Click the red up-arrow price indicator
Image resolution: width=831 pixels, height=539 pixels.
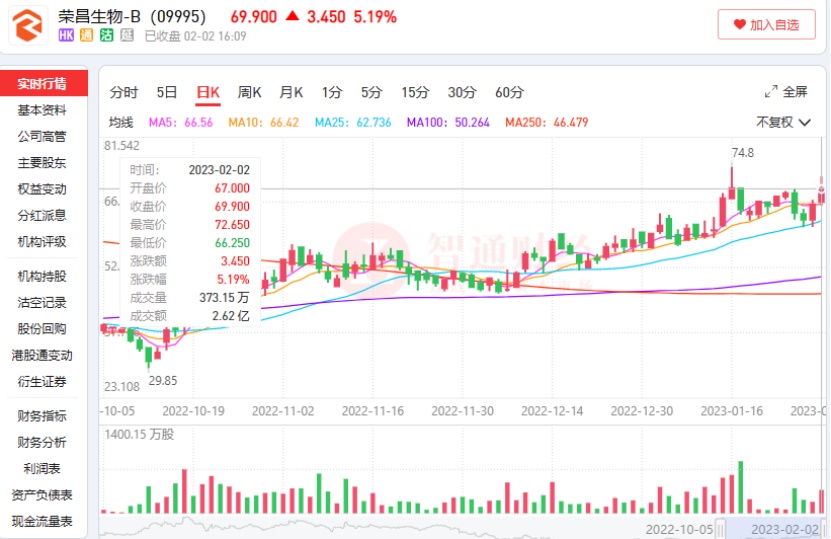292,17
